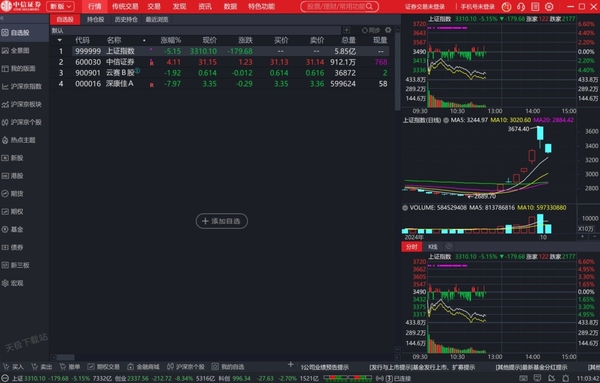Click the circle icon left of 上证 in status bar
This screenshot has width=600, height=383.
click(x=5, y=378)
